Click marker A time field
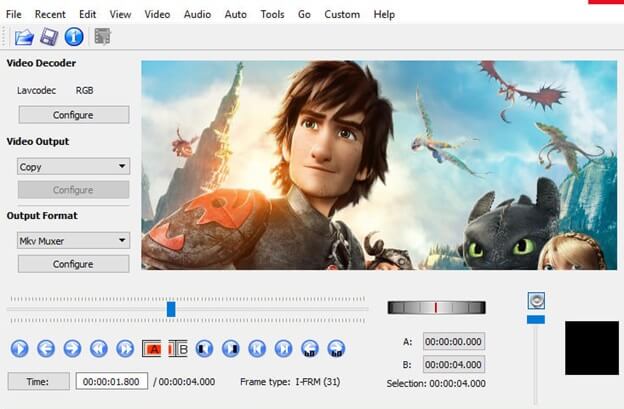 point(454,341)
